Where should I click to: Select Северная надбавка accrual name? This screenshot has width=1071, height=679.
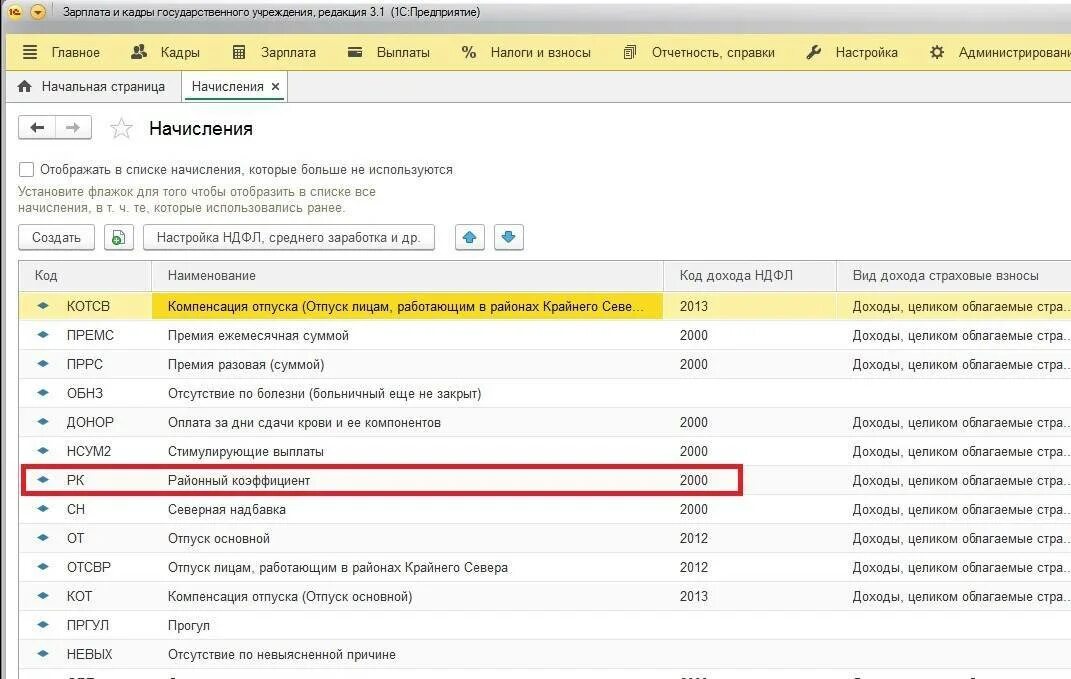tap(227, 510)
